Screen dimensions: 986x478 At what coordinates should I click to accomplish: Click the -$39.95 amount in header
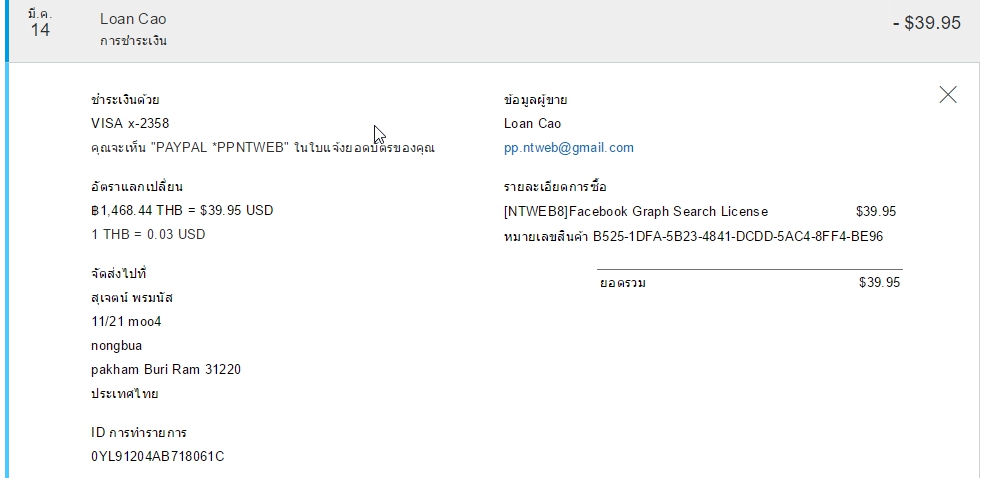[x=926, y=23]
